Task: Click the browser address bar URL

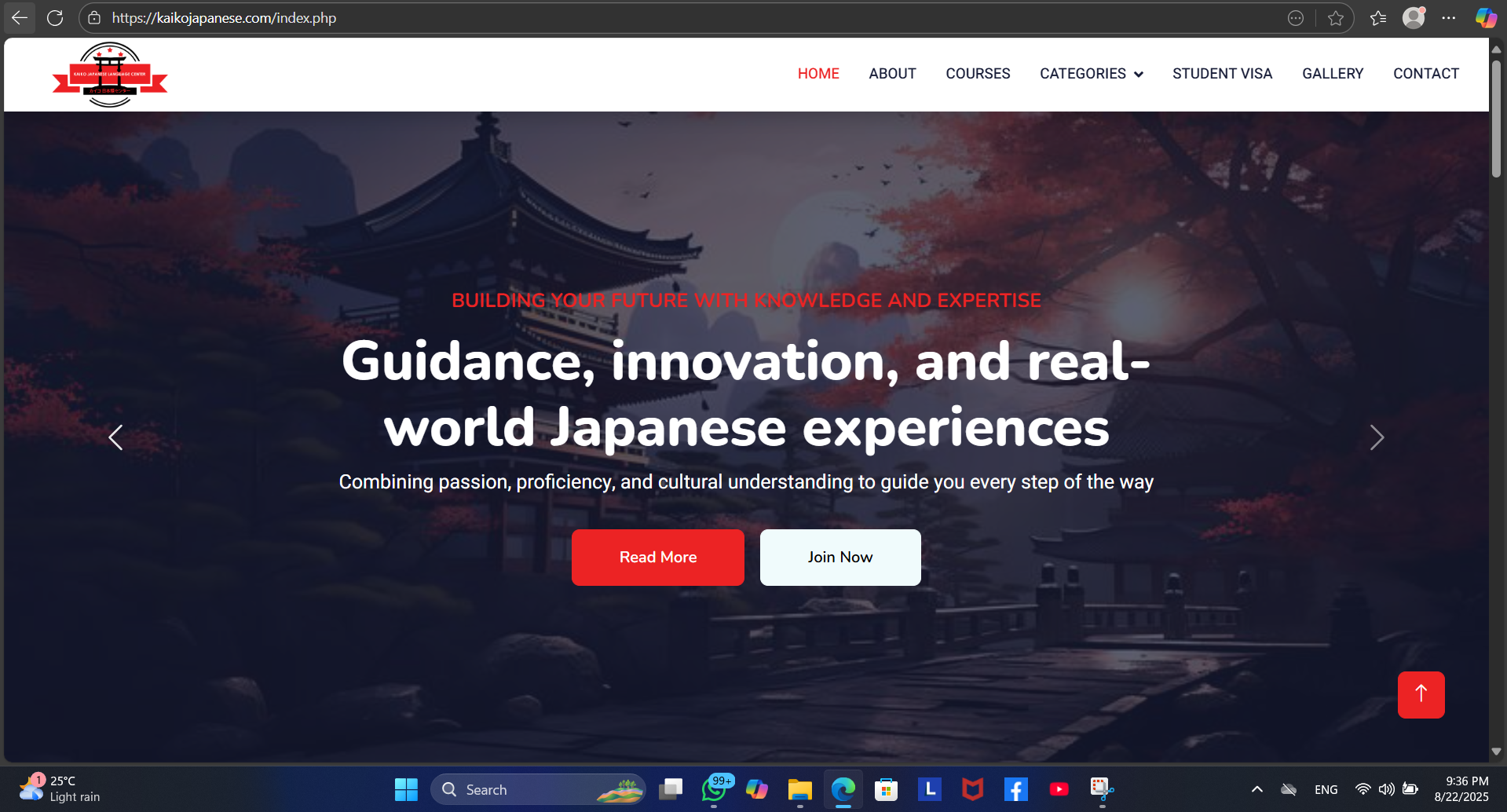Action: (x=224, y=18)
